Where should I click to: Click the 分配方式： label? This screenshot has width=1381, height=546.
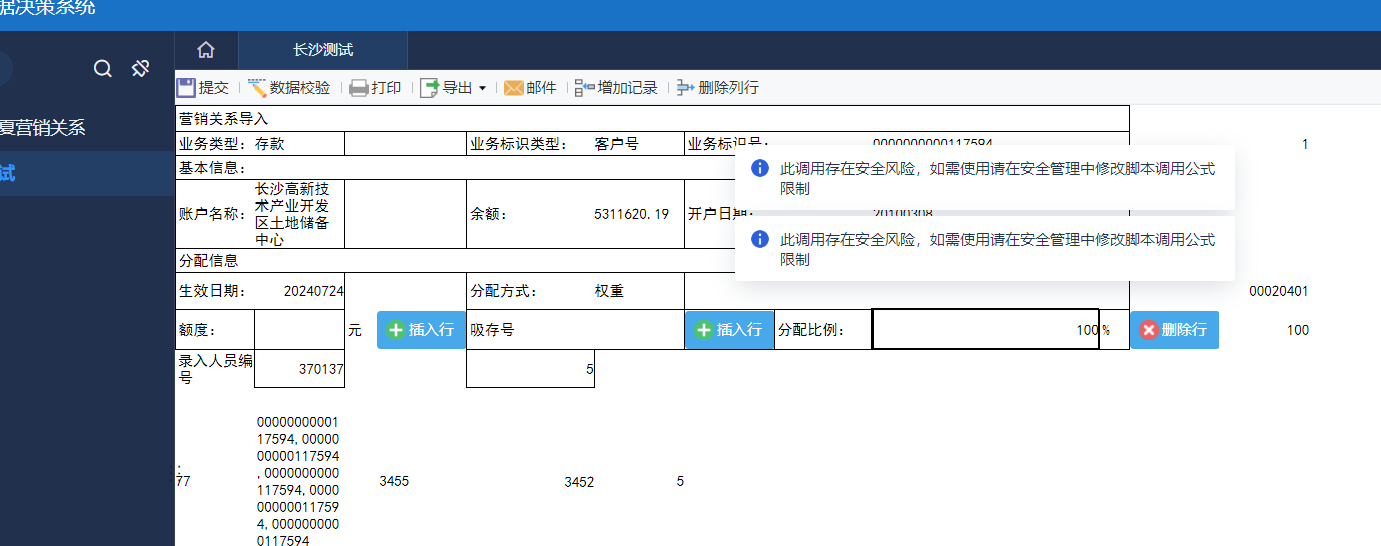click(504, 291)
